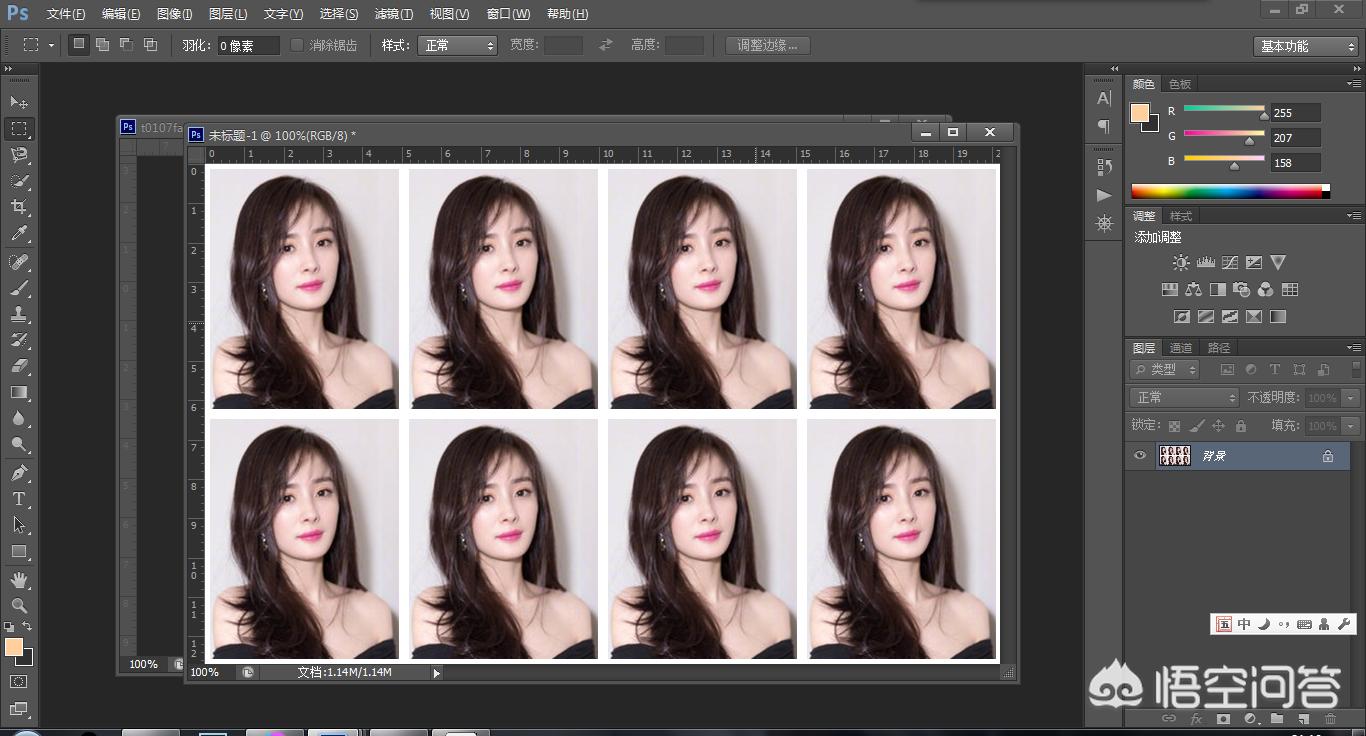
Task: Switch to the 通道 tab
Action: (x=1181, y=348)
